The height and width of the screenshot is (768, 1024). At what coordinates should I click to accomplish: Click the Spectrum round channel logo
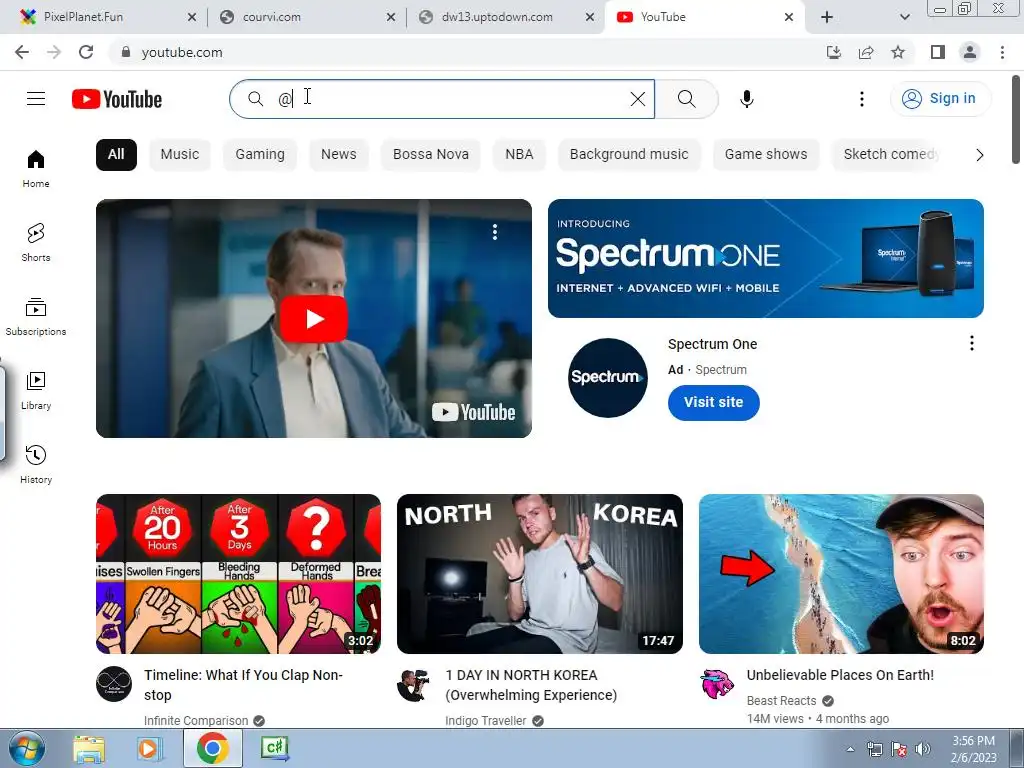click(x=607, y=377)
